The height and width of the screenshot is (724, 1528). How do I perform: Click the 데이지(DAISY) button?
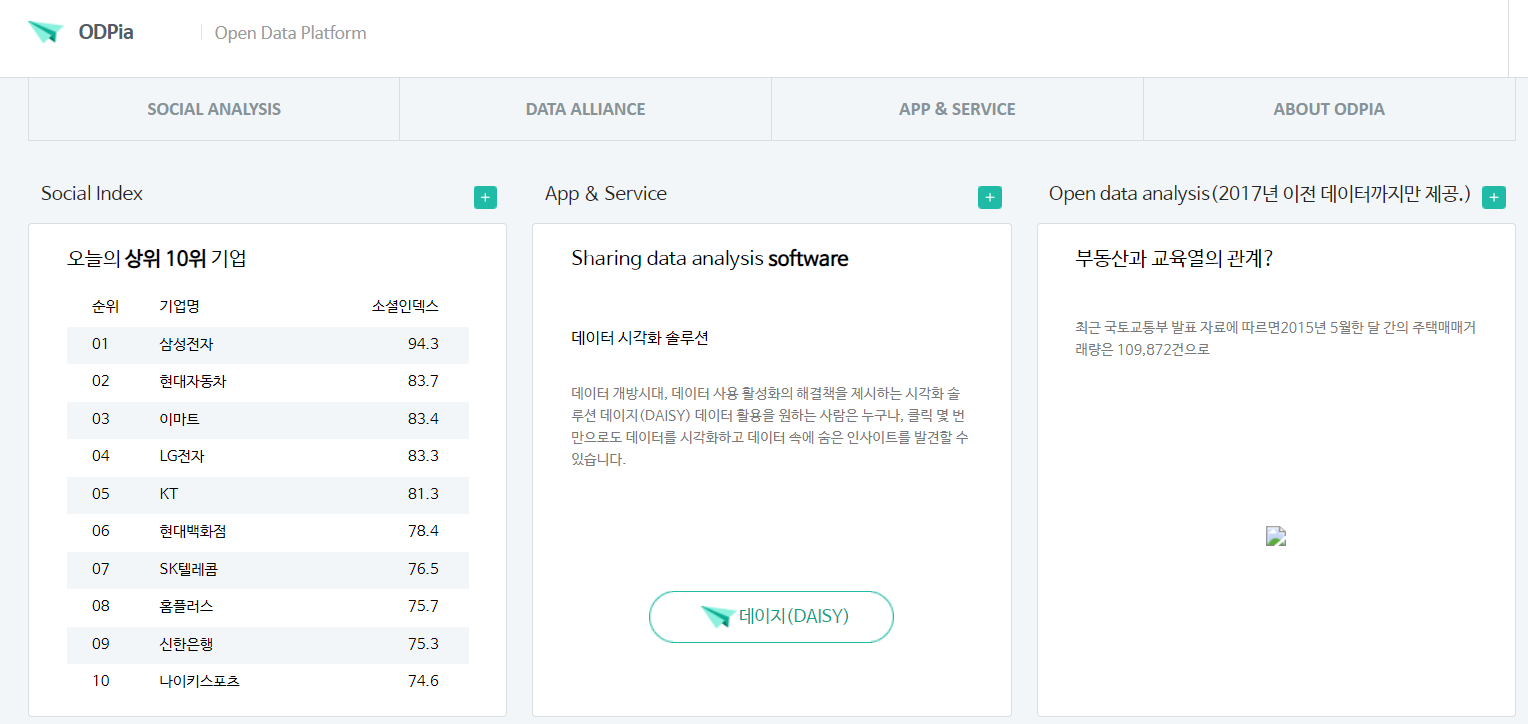[771, 616]
